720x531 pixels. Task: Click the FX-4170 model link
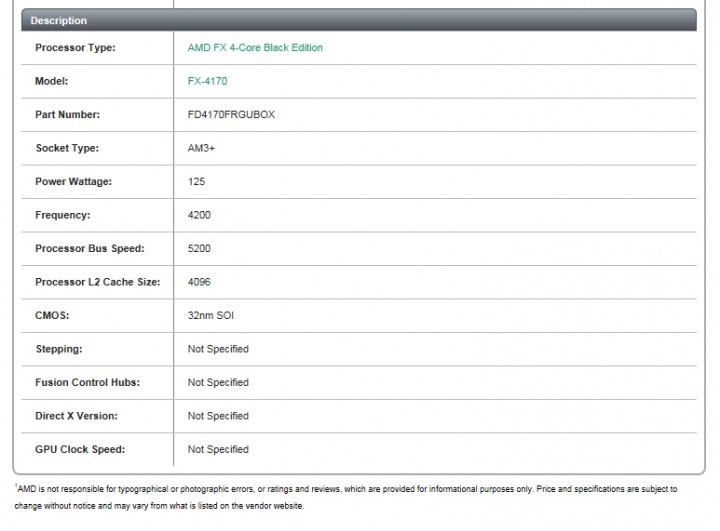point(208,81)
